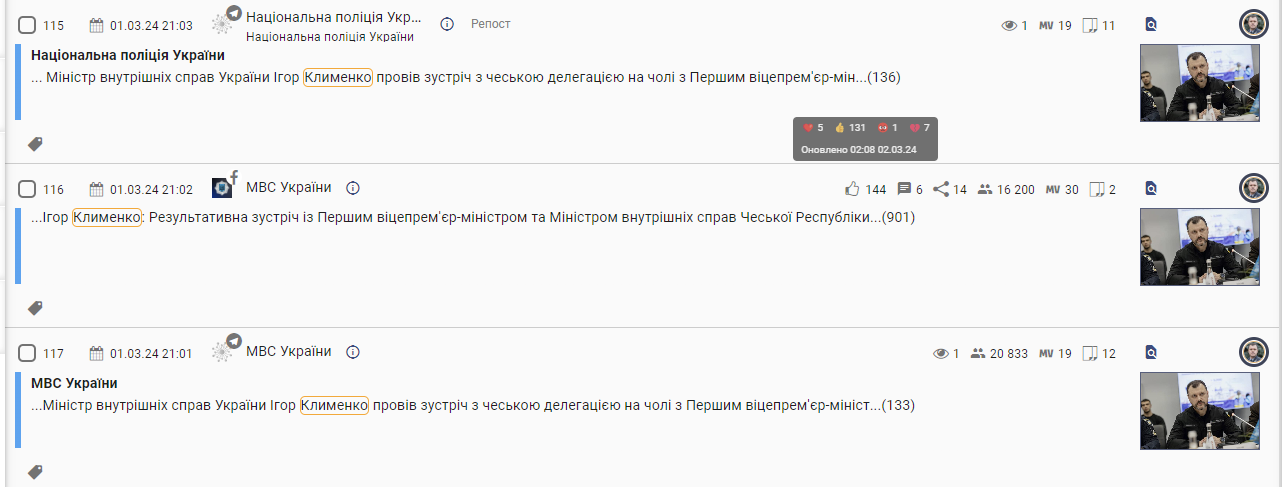Open the duplicates count icon showing 12
The image size is (1282, 487).
tap(1091, 353)
